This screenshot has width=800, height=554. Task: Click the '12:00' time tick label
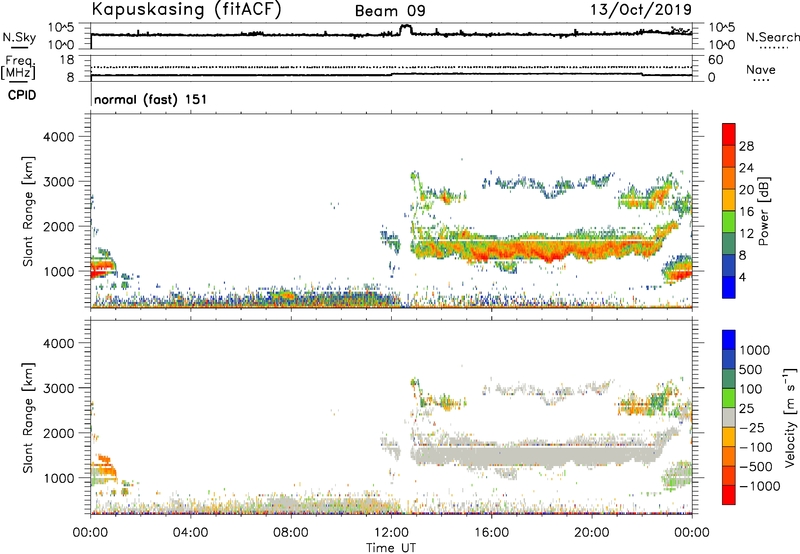[391, 533]
